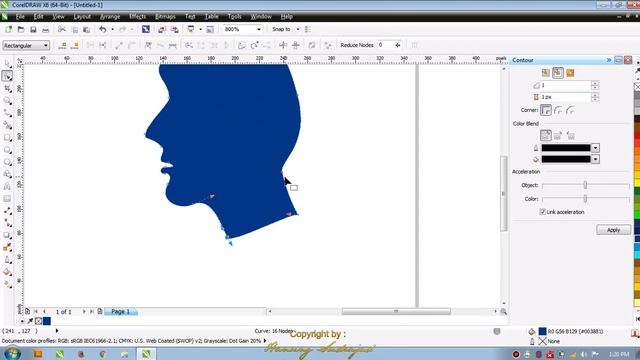Open the contour outline color dropdown
Screen dimensions: 640x360
[596, 148]
